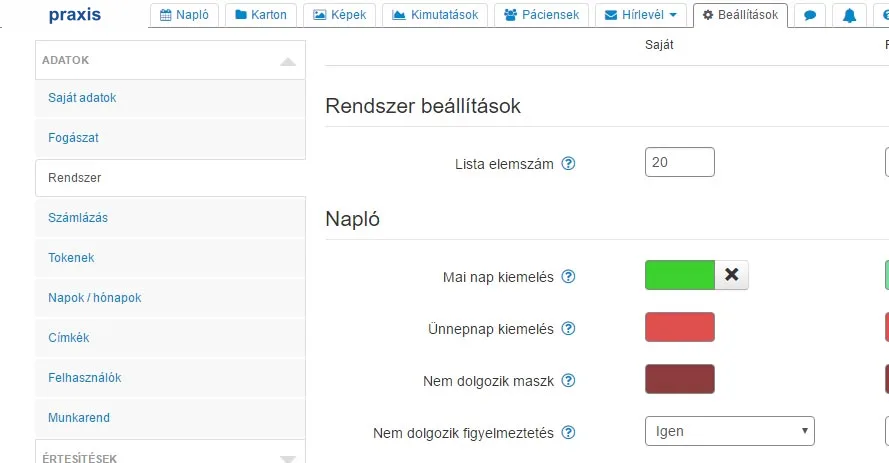Screen dimensions: 889x463
Task: Open the chat messages bubble icon
Action: pyautogui.click(x=810, y=15)
